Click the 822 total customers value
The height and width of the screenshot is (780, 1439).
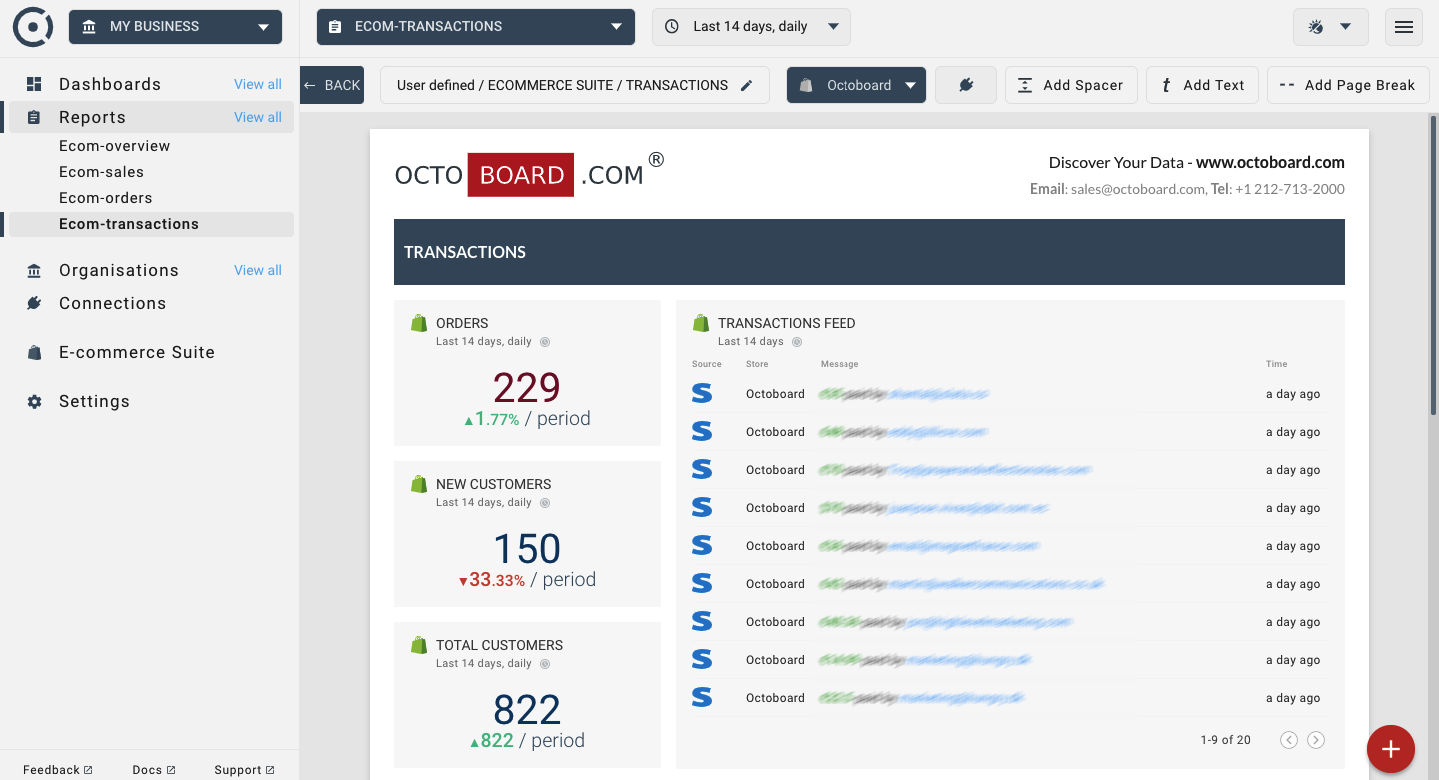click(x=527, y=710)
